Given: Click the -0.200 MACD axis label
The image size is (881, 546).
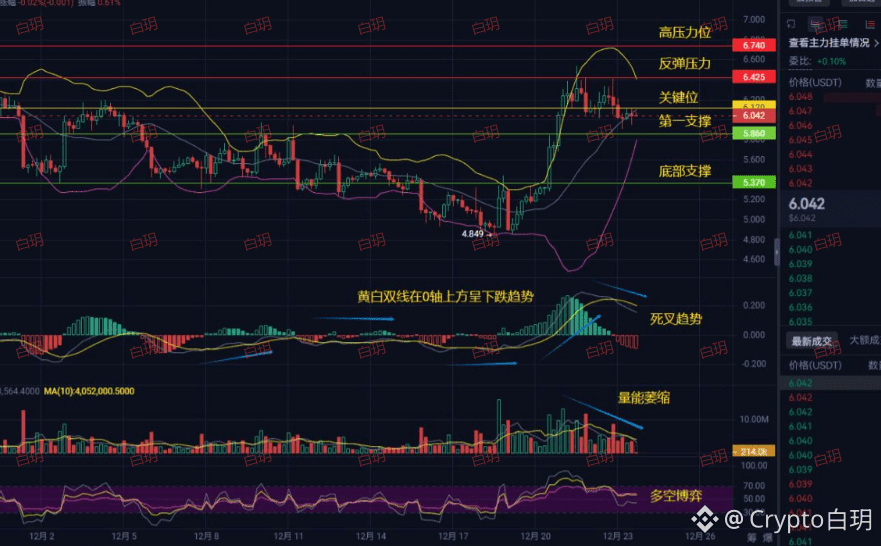Looking at the screenshot, I should (x=752, y=364).
